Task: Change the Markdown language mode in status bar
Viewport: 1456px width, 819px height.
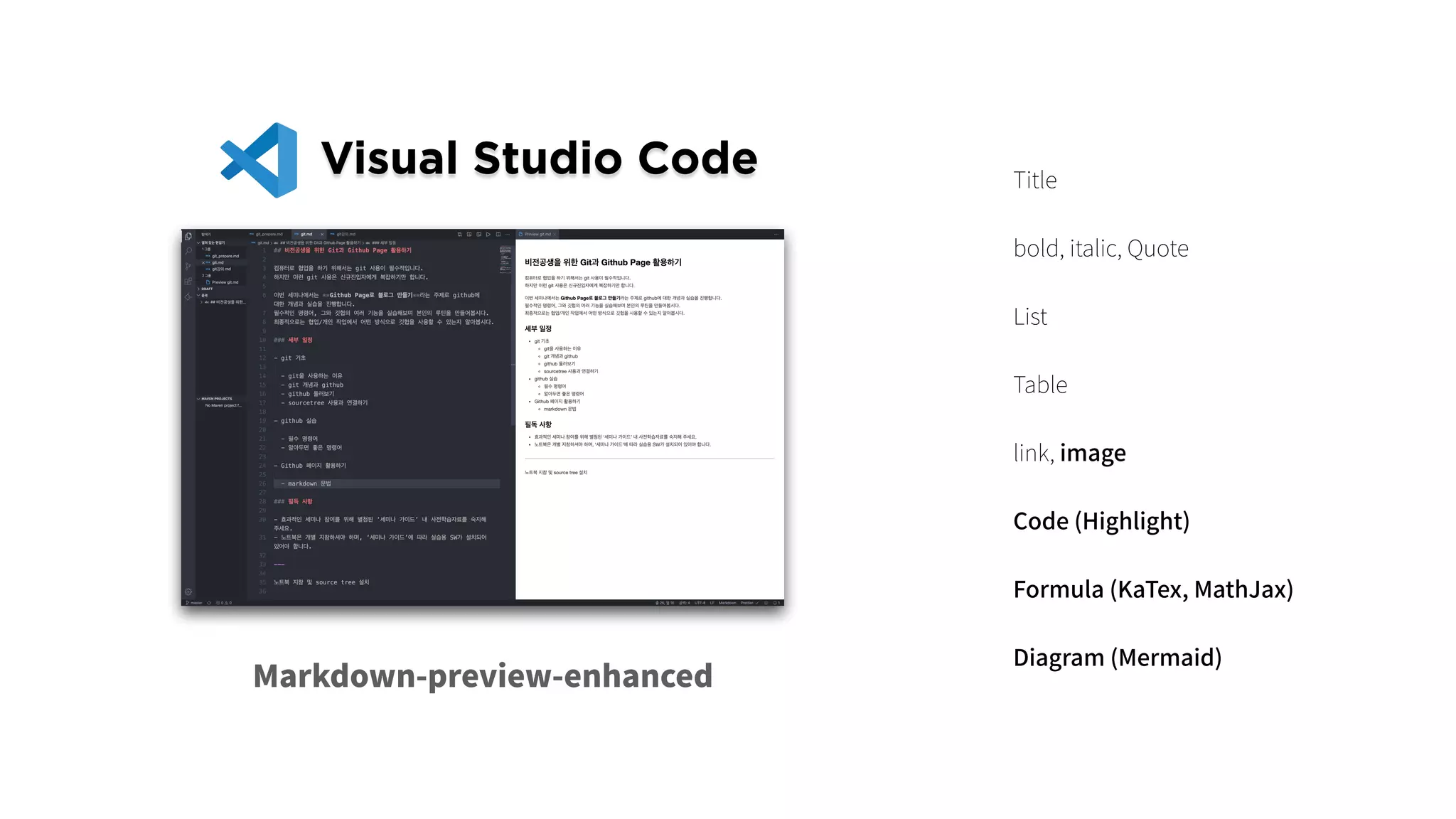Action: click(x=727, y=603)
